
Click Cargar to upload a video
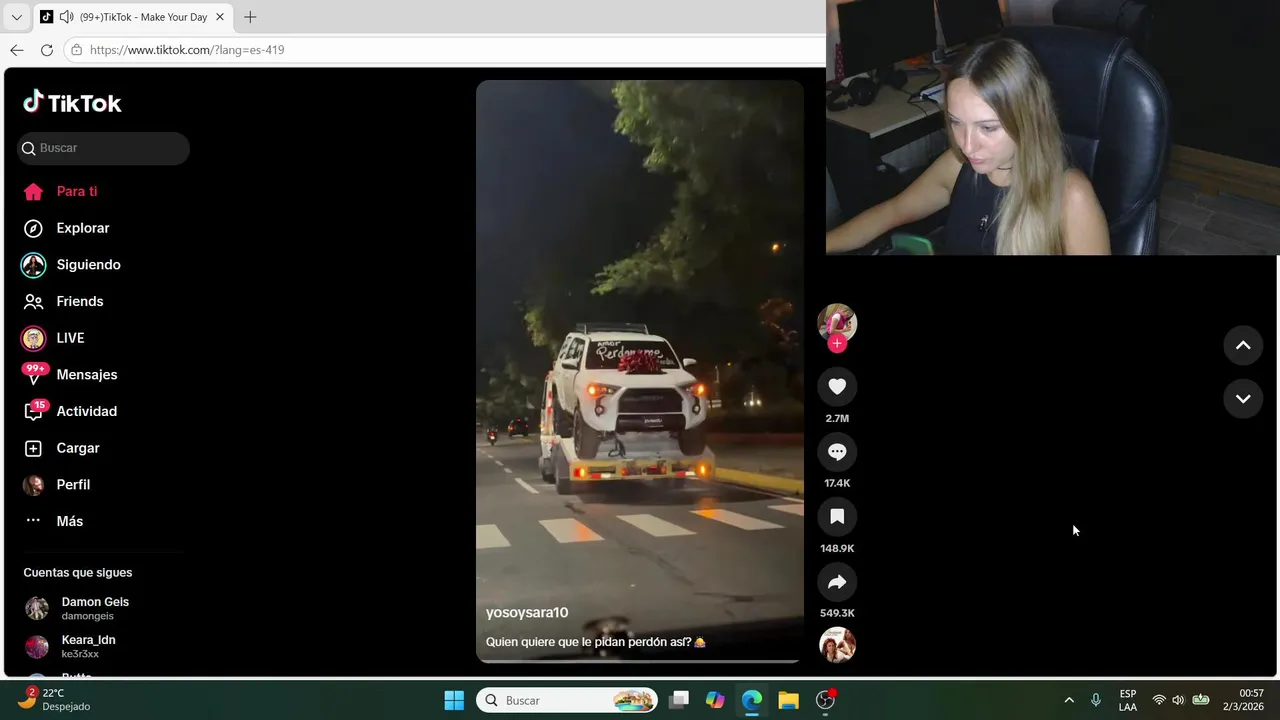coord(78,448)
